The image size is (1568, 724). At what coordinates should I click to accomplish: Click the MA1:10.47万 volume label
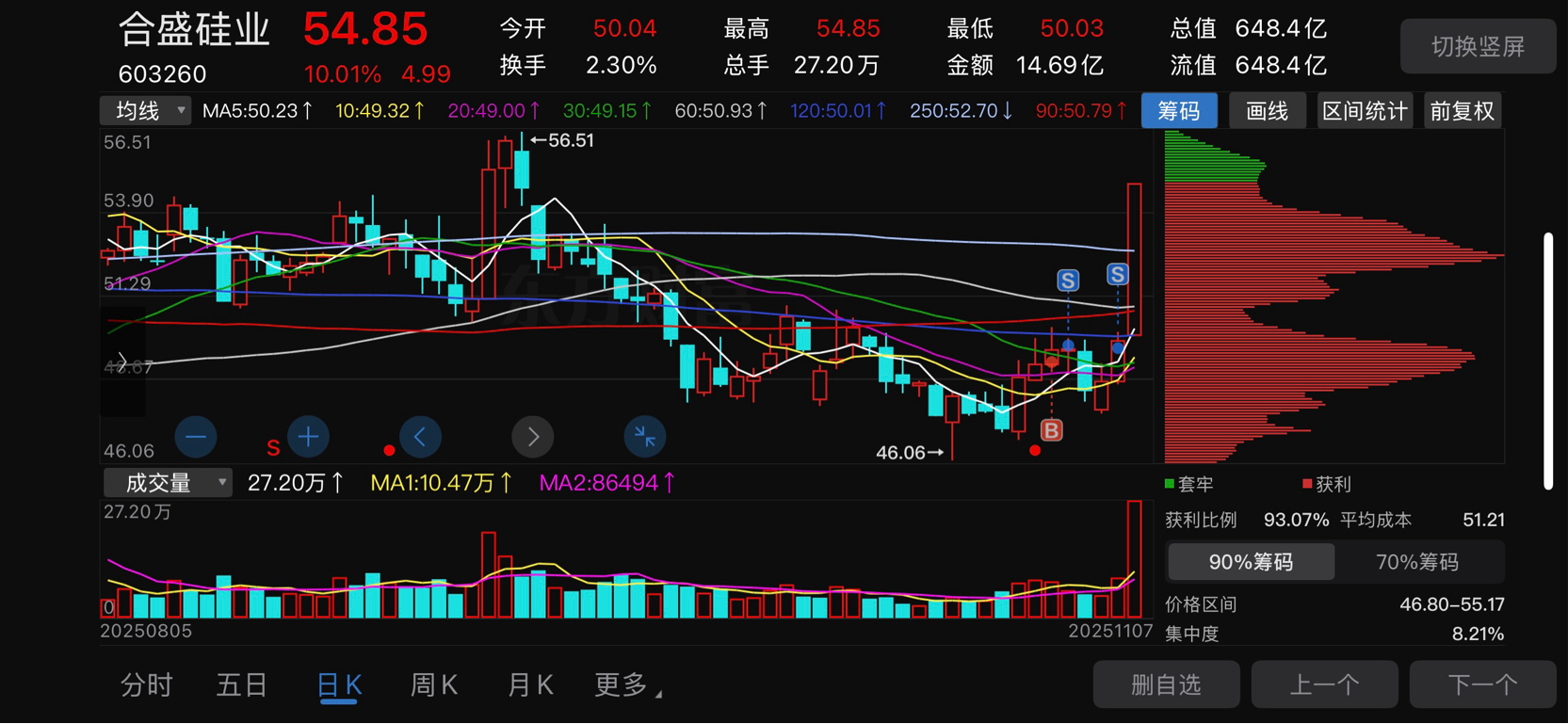point(441,483)
